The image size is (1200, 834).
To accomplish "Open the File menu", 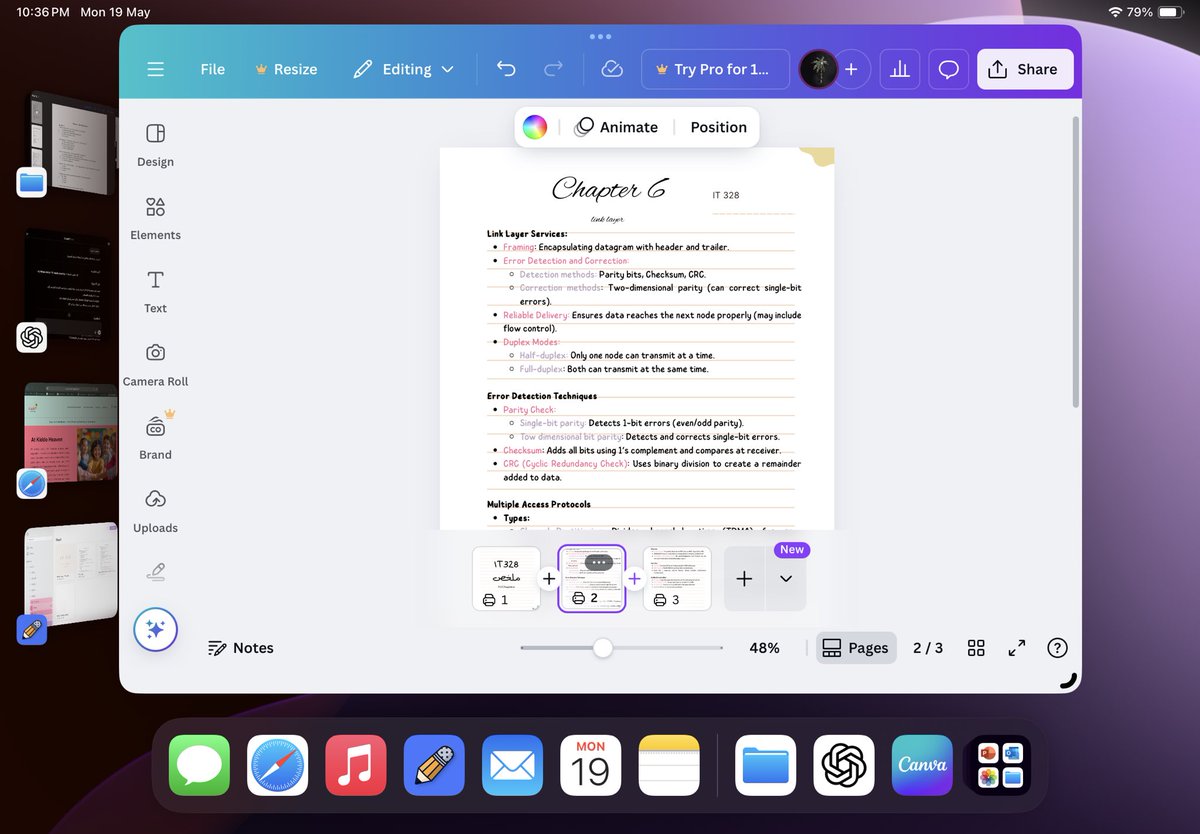I will pos(212,69).
